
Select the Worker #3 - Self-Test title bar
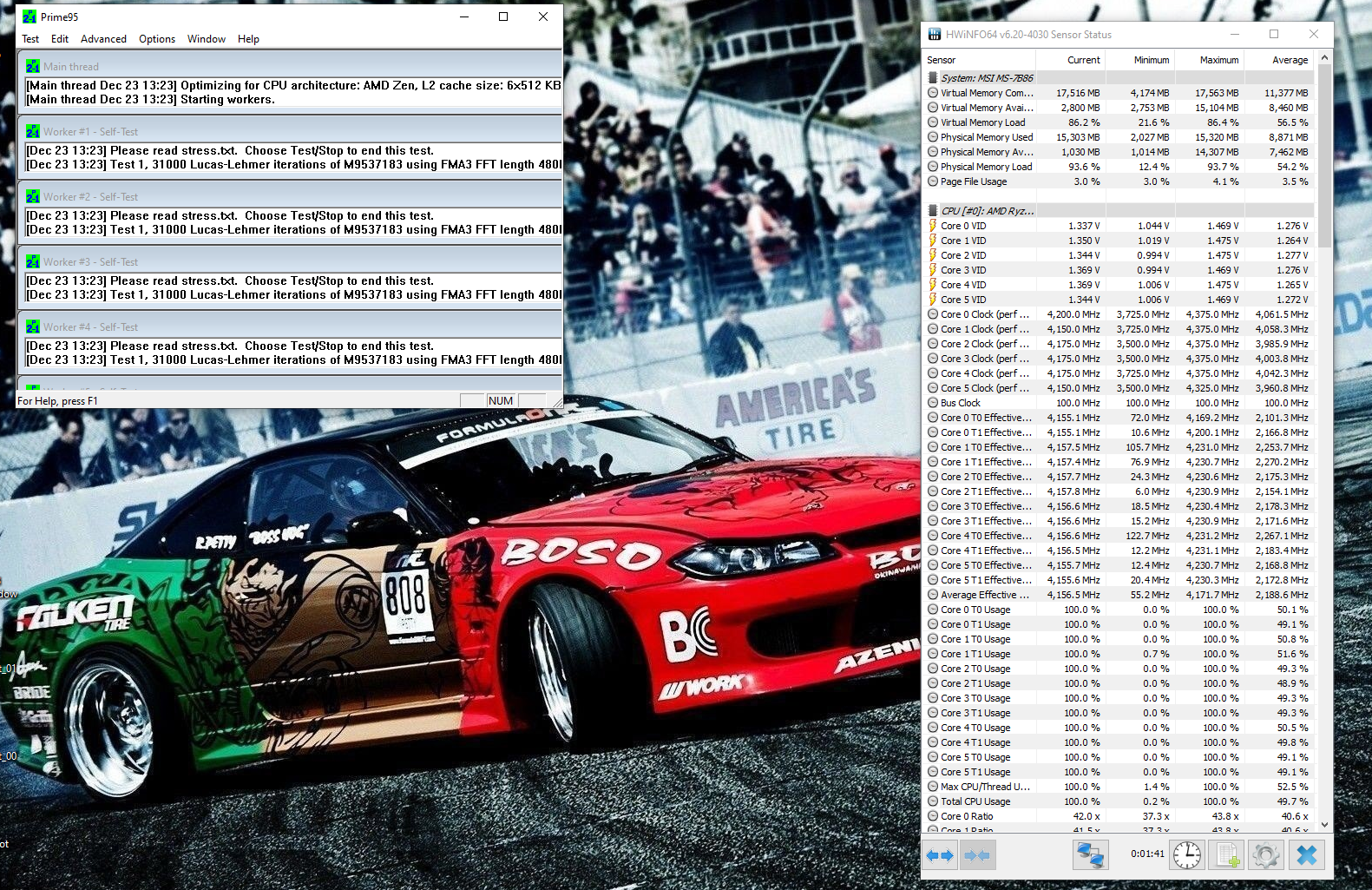[290, 261]
